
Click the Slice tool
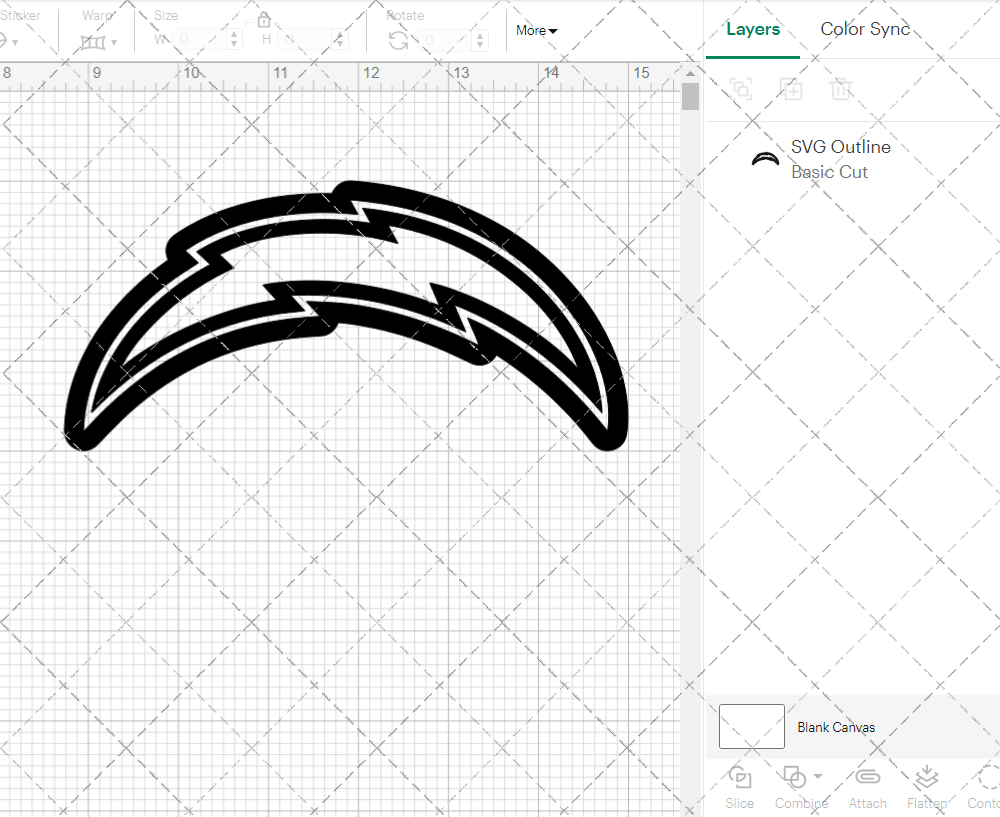tap(739, 788)
